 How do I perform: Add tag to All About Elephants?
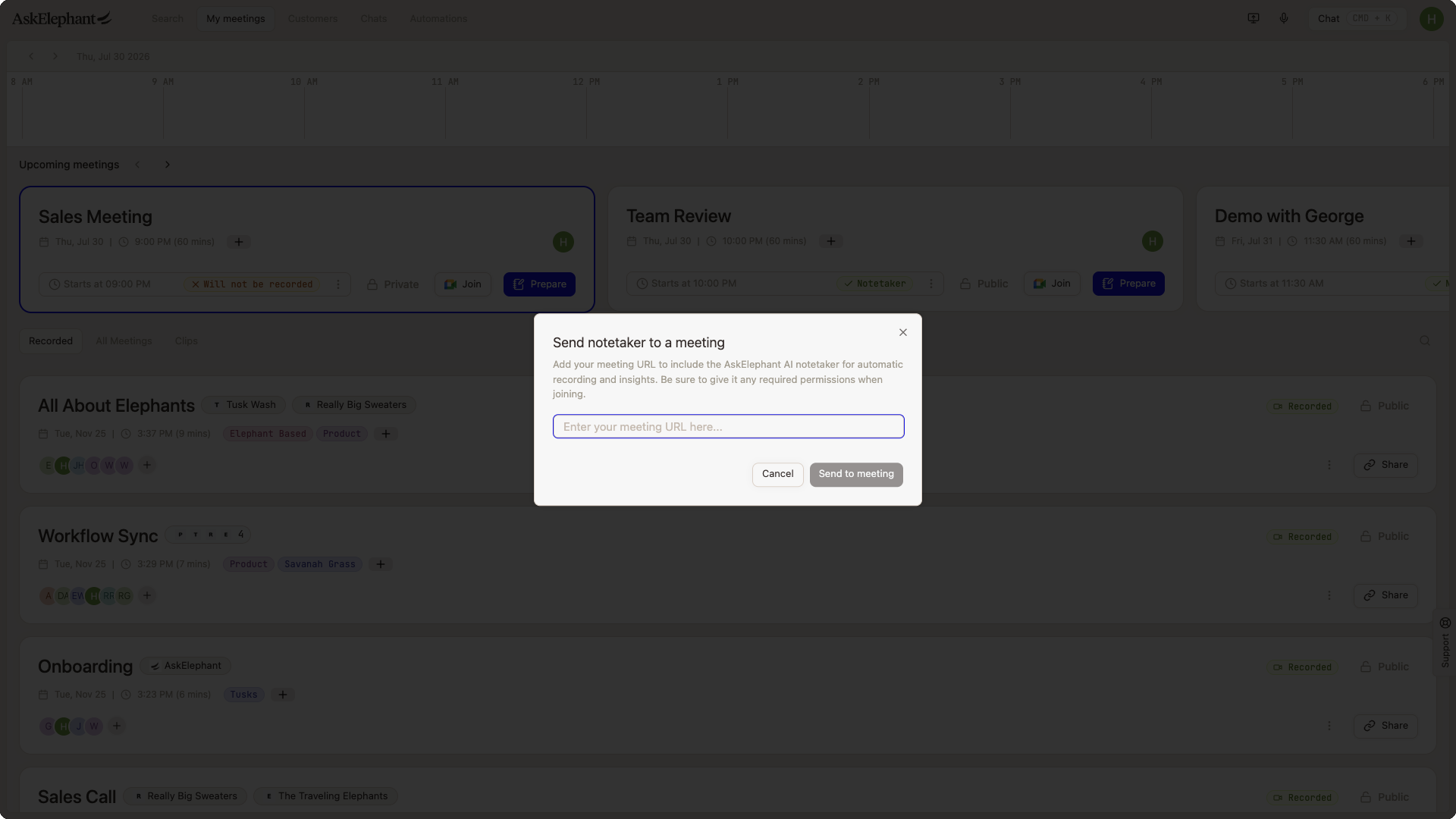pyautogui.click(x=386, y=434)
